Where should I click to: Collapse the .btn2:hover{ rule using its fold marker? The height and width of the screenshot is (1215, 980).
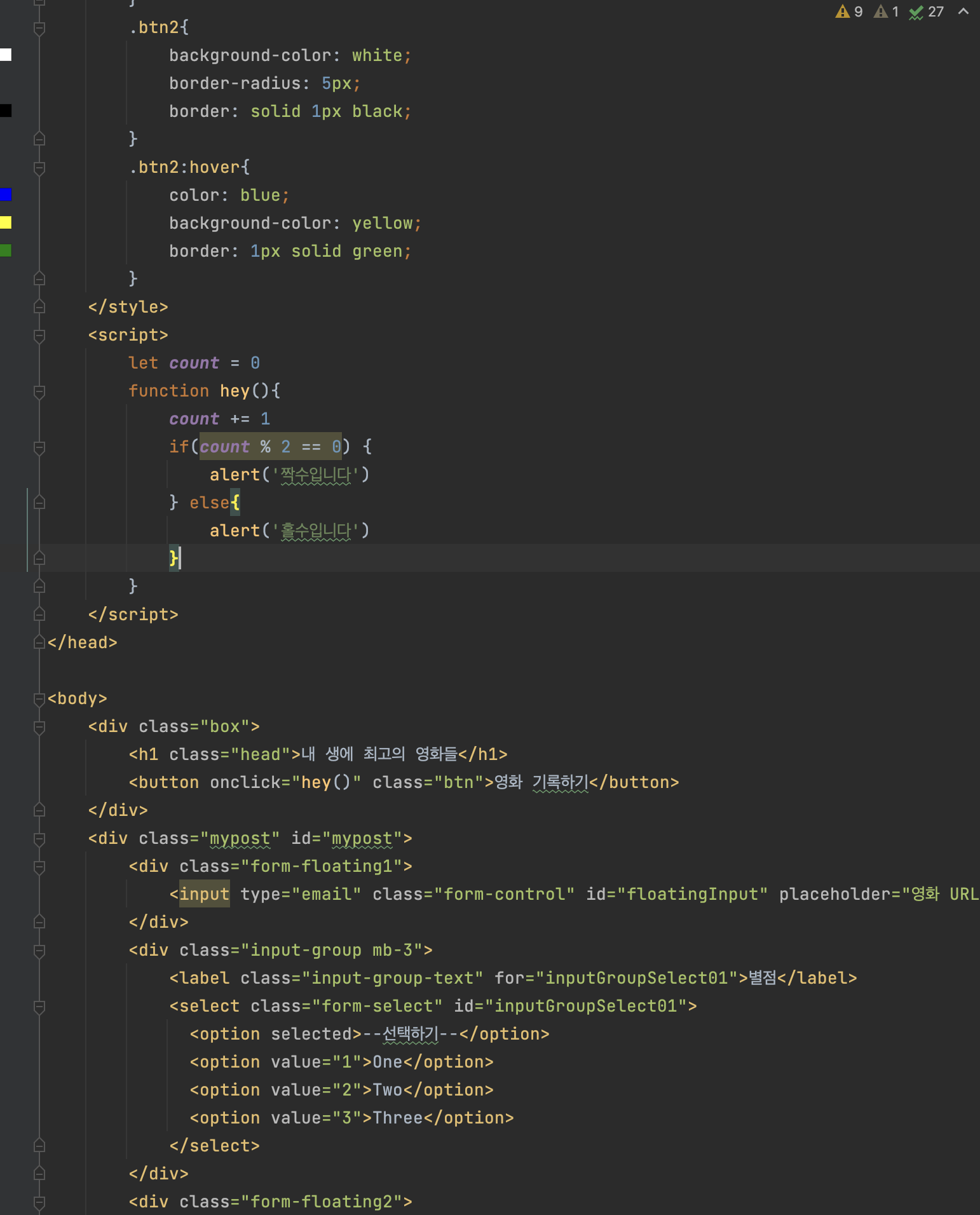39,168
